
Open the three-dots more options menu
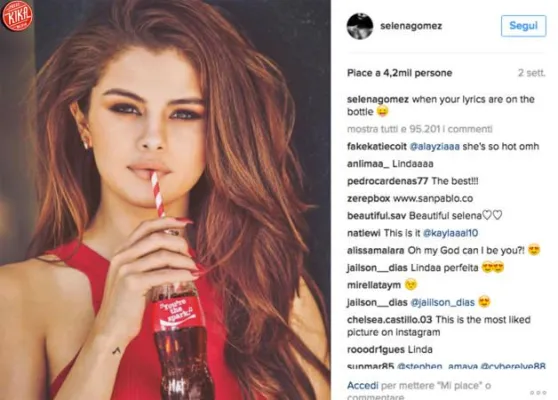coord(538,393)
